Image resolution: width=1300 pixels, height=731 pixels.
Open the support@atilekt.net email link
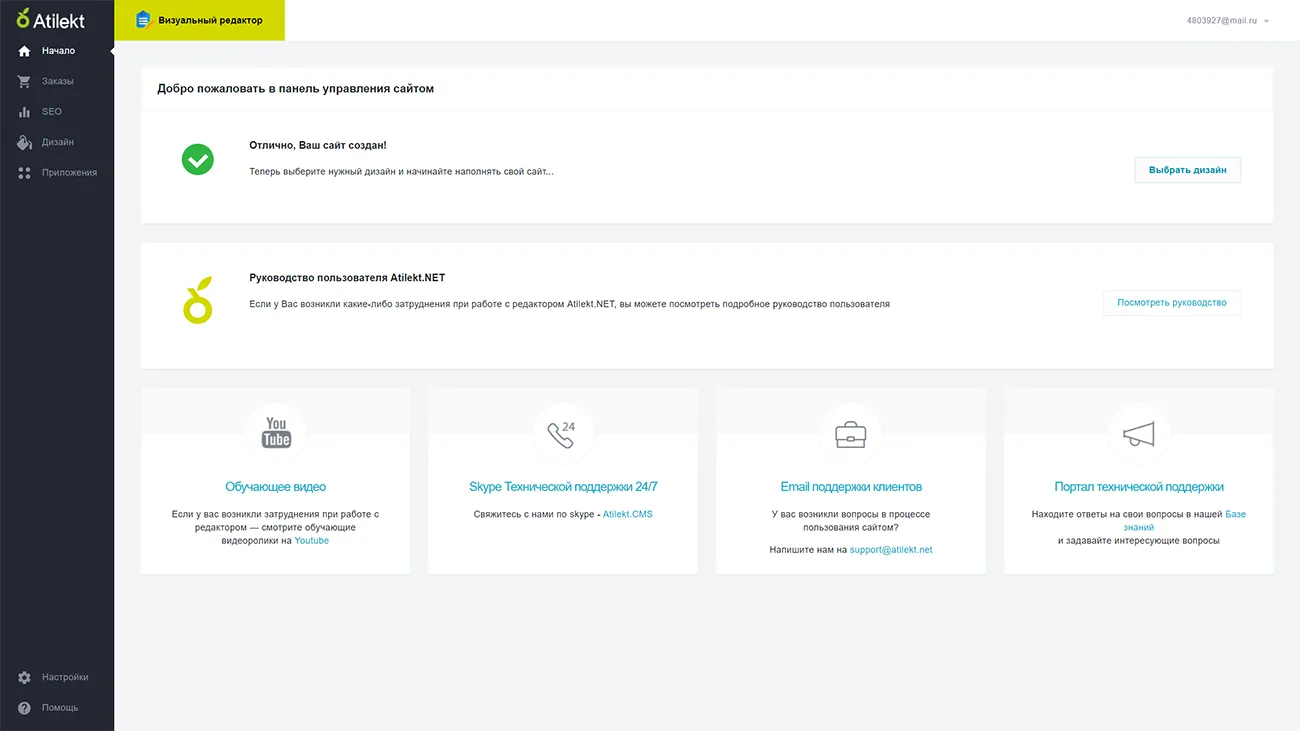point(890,550)
